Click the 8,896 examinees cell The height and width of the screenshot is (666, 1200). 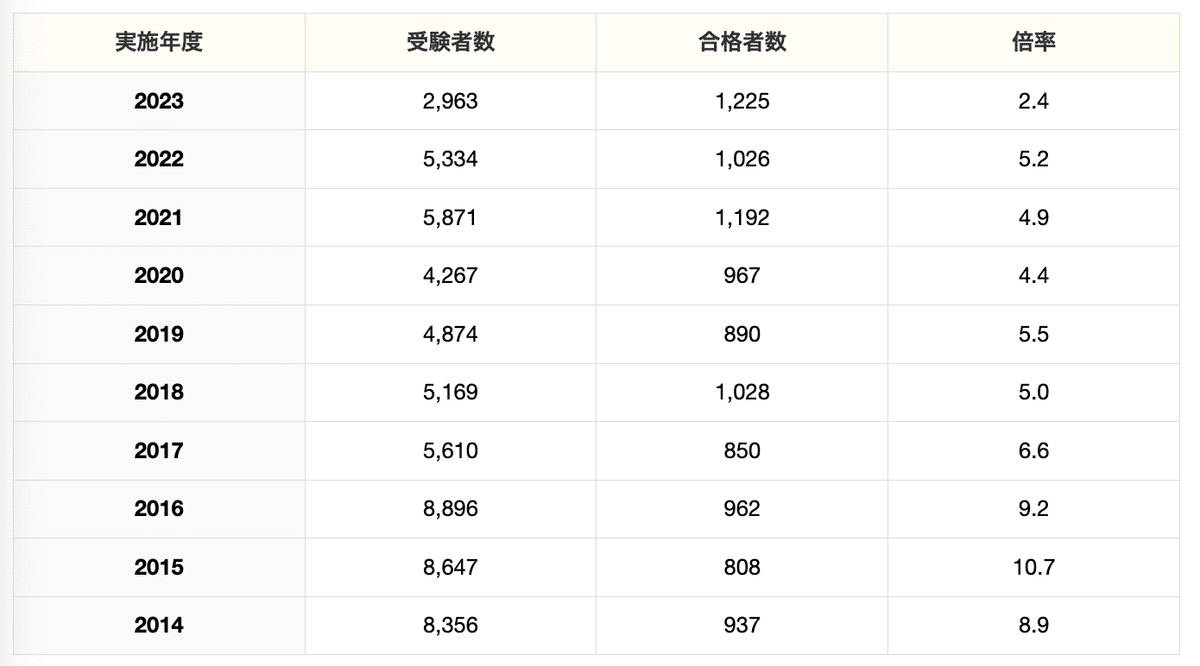coord(450,508)
